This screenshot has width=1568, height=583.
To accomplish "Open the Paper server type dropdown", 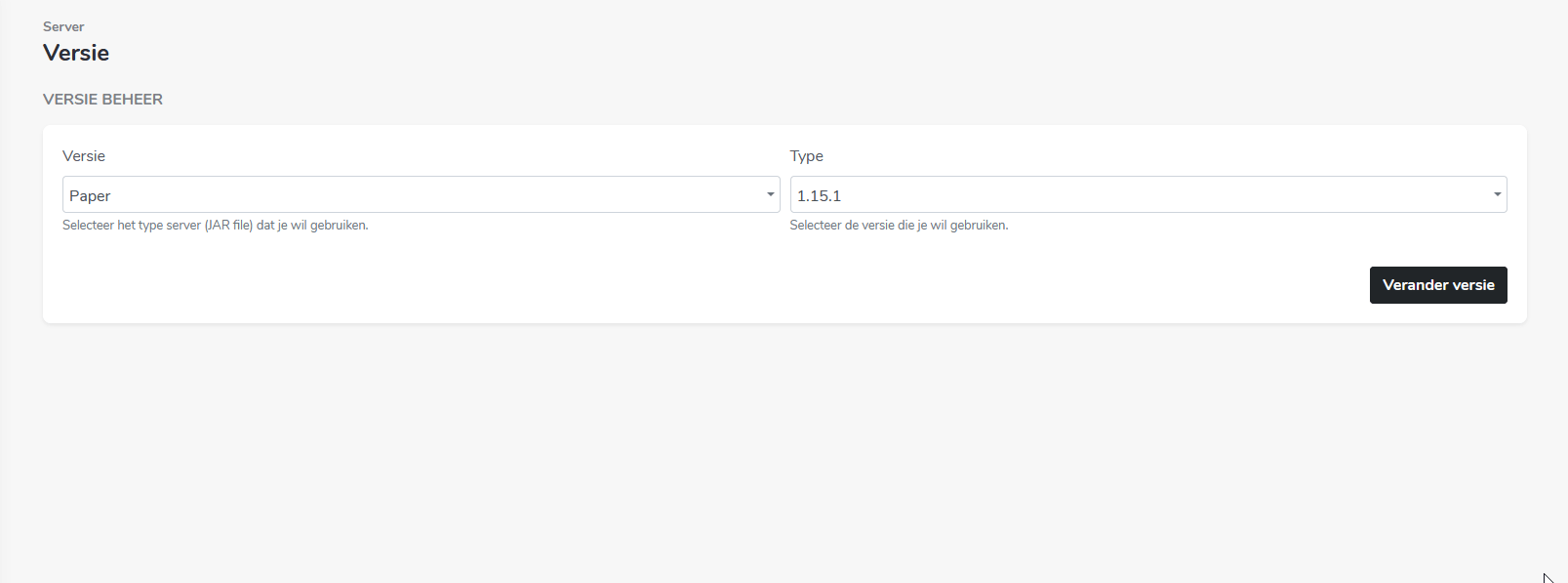I will click(x=420, y=194).
